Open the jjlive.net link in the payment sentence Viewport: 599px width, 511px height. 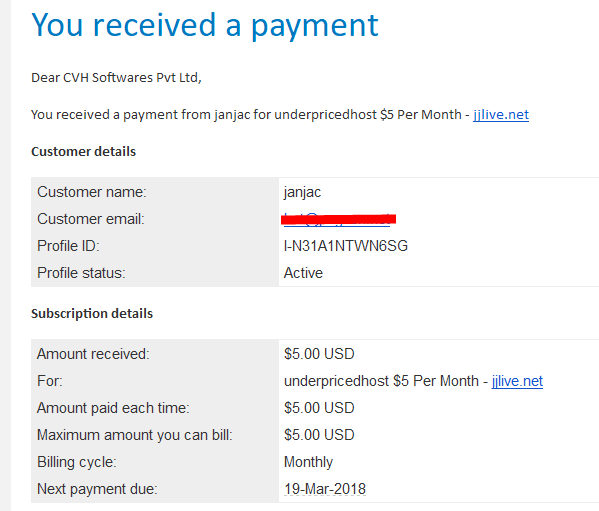coord(501,115)
